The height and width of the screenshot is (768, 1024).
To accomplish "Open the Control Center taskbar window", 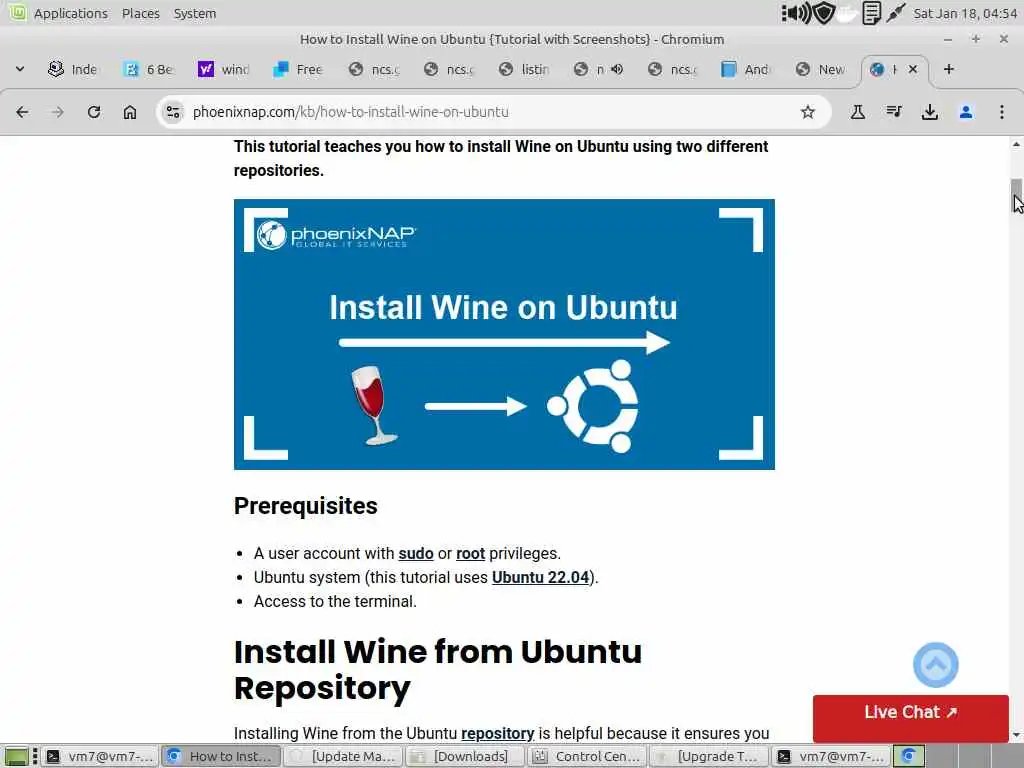I will click(x=587, y=756).
